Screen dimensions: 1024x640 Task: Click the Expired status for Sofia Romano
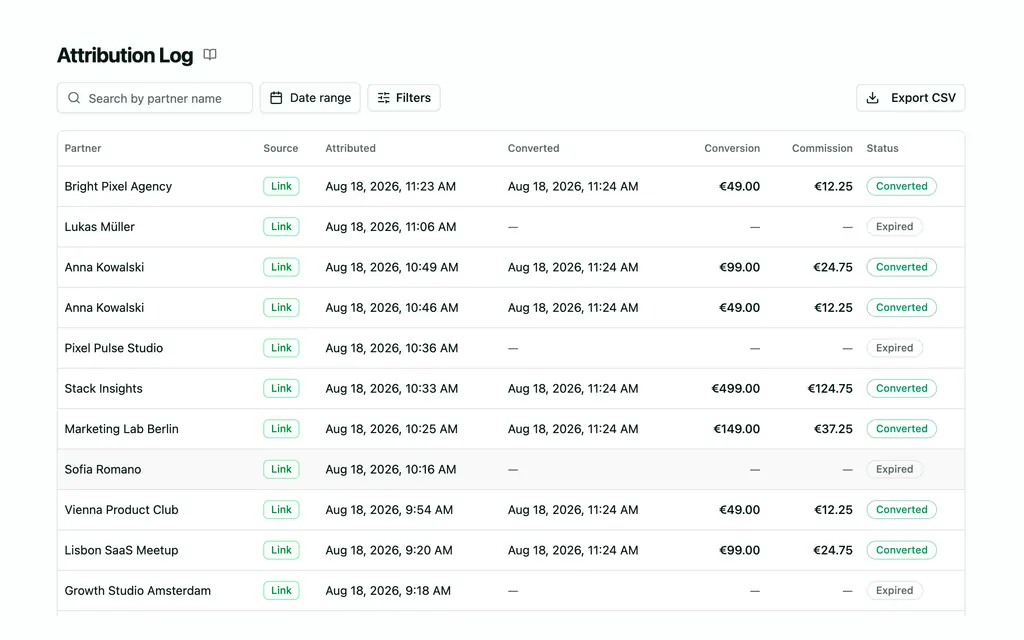pyautogui.click(x=894, y=470)
